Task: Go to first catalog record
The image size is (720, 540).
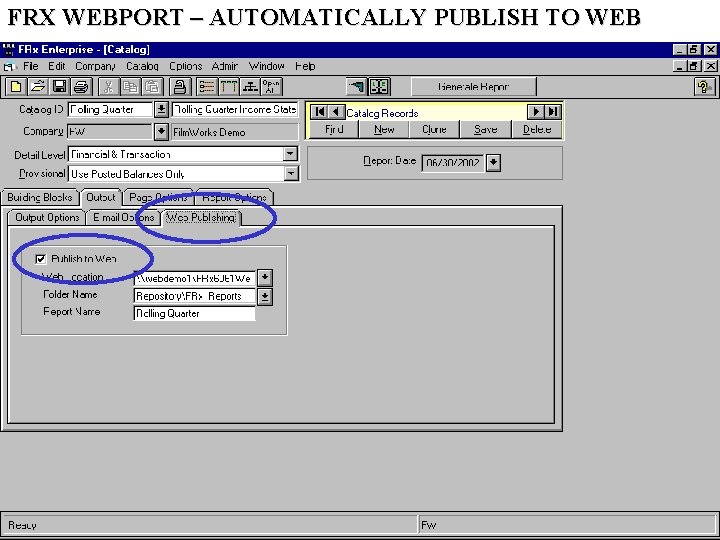Action: (x=320, y=112)
